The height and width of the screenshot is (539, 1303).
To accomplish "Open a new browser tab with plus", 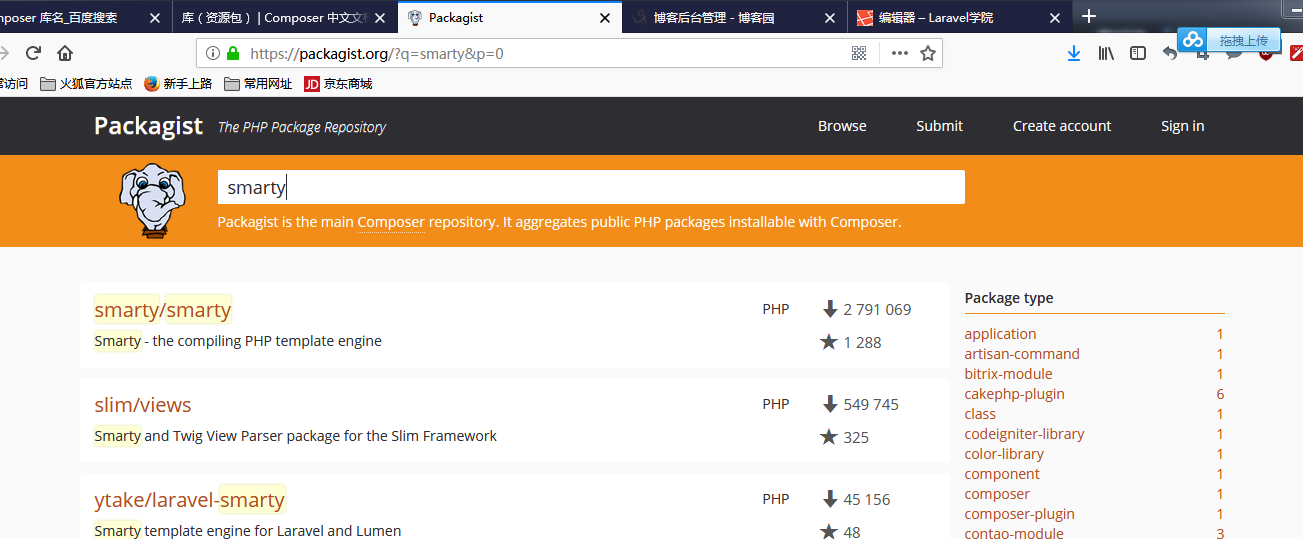I will point(1089,16).
